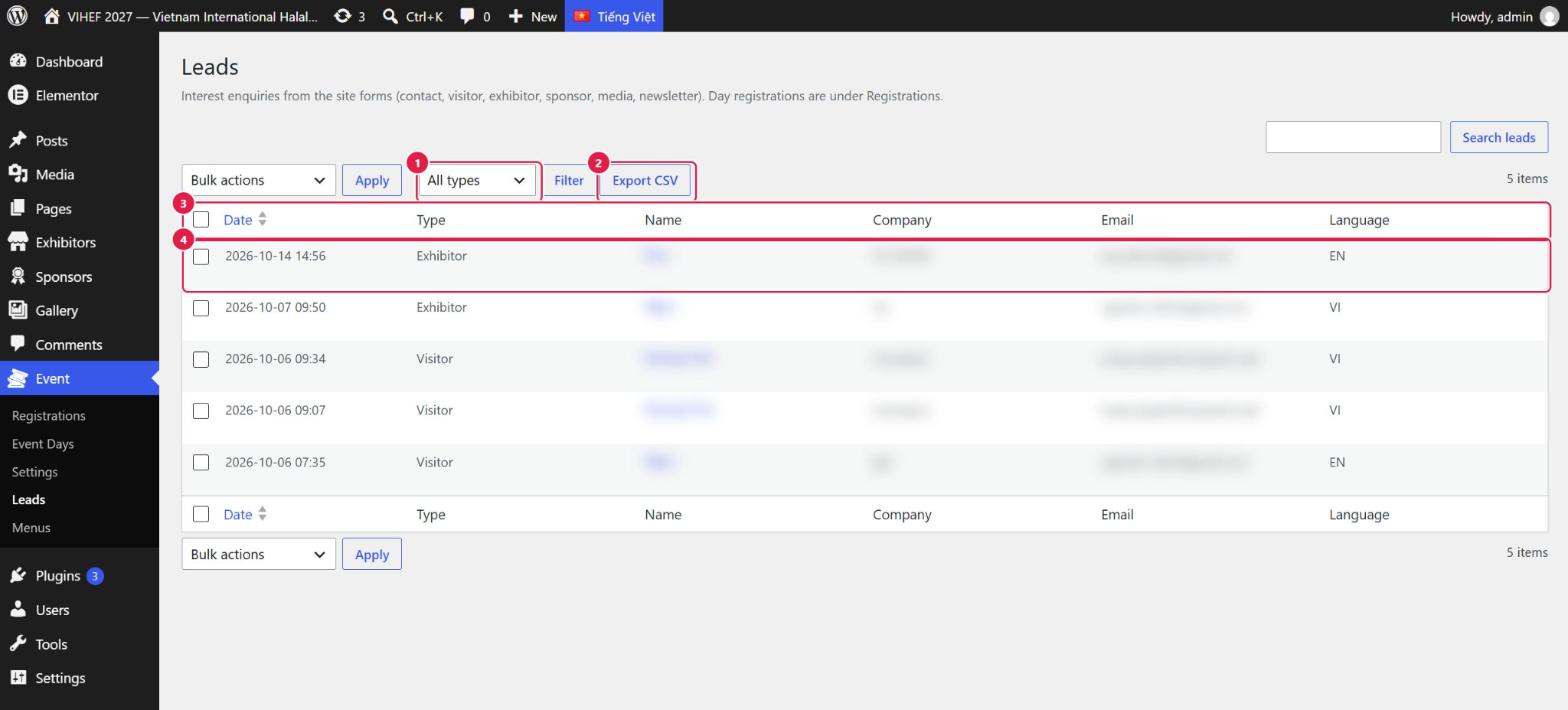Tick the select-all checkbox in table header
The image size is (1568, 710).
(201, 219)
